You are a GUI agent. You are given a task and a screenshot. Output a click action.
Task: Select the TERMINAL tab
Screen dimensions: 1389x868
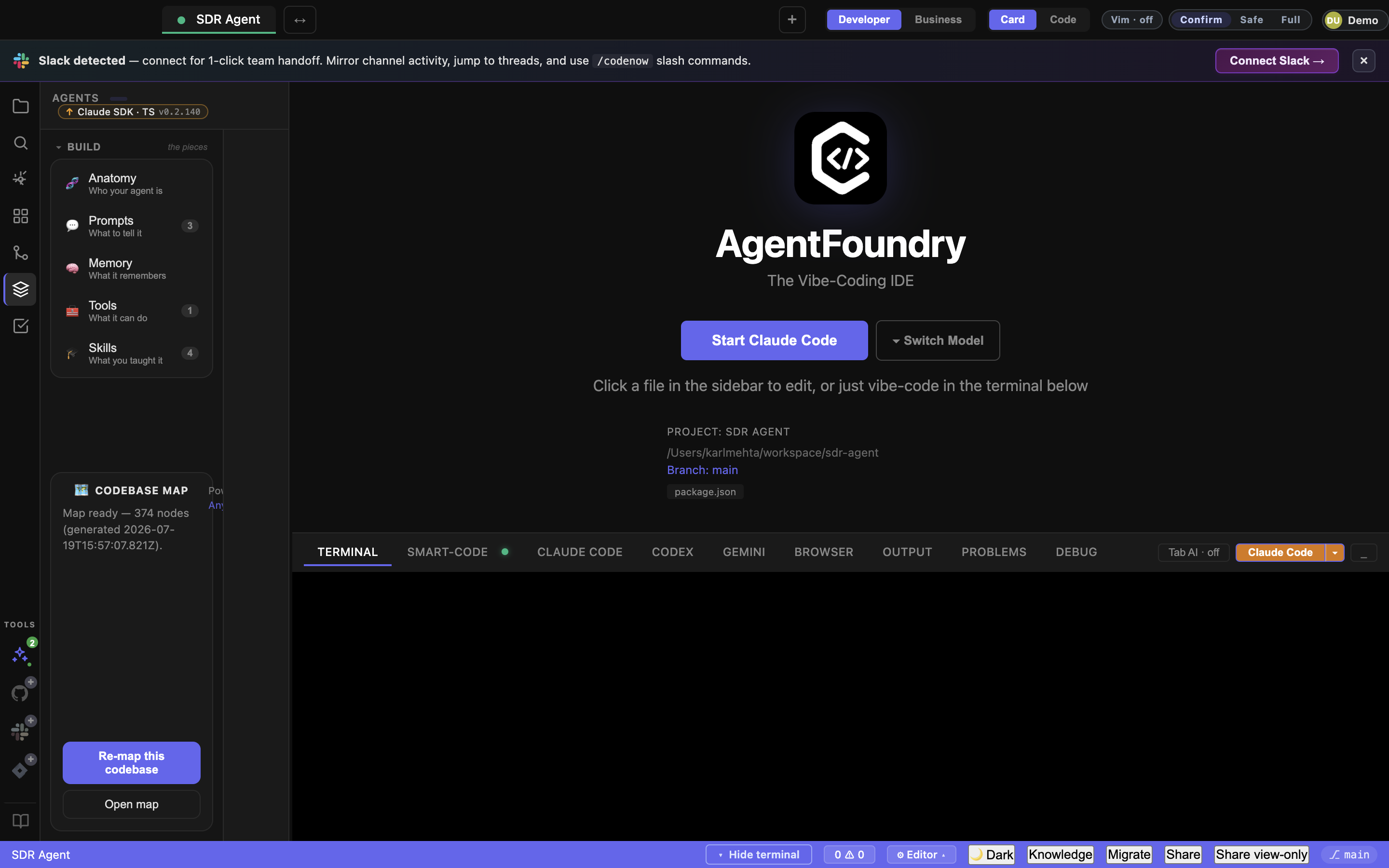tap(348, 552)
